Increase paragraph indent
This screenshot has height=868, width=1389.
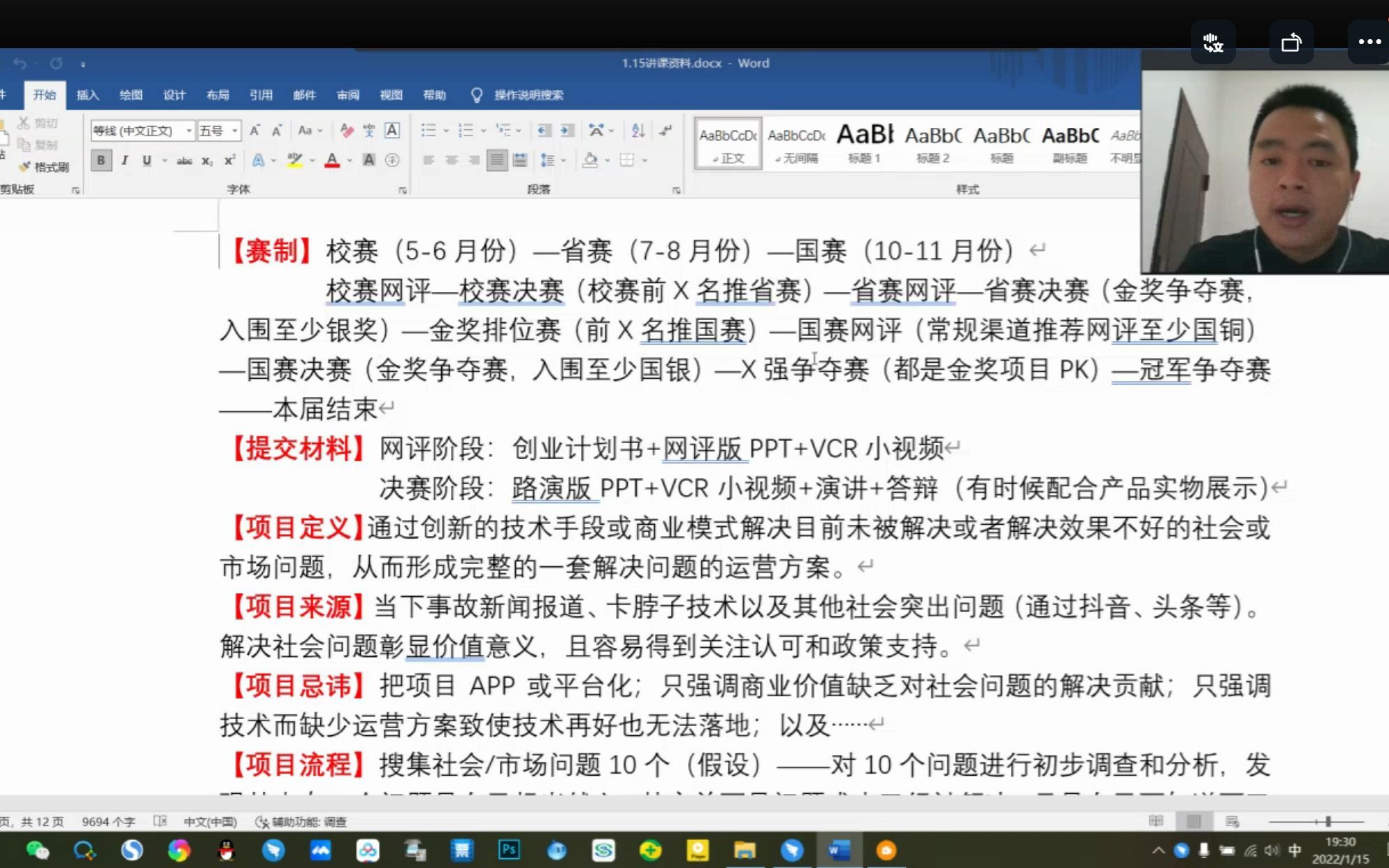click(x=567, y=130)
